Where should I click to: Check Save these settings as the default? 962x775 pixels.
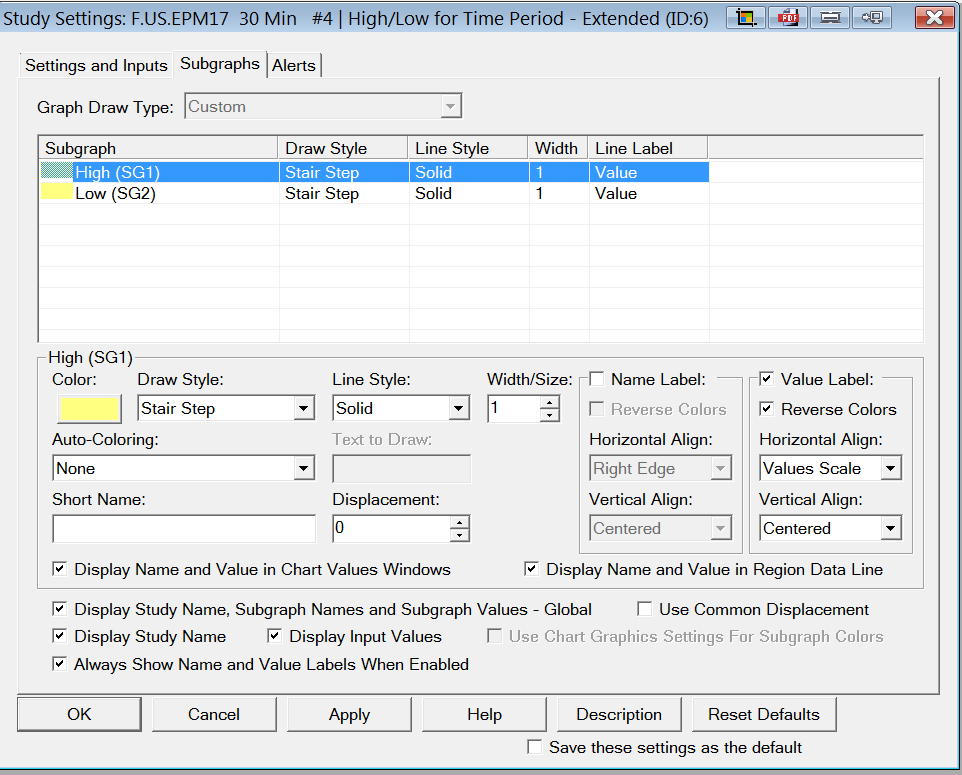click(x=534, y=747)
